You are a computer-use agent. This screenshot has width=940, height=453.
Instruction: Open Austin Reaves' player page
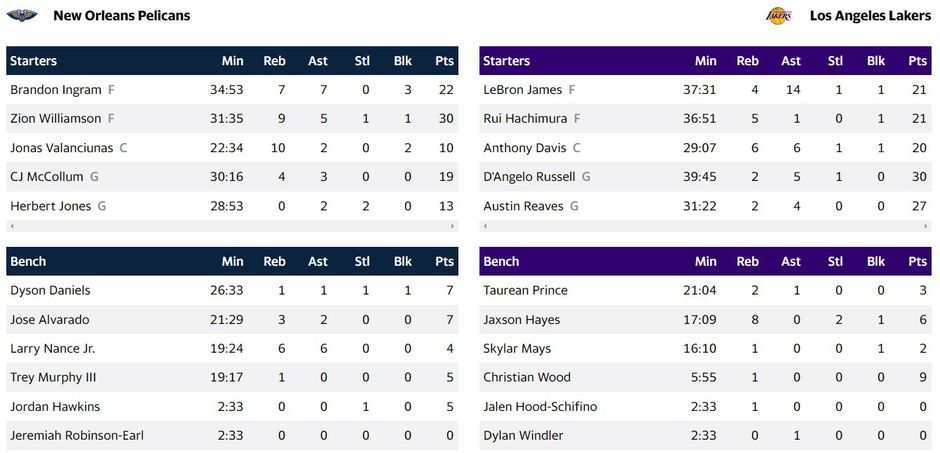click(x=524, y=205)
